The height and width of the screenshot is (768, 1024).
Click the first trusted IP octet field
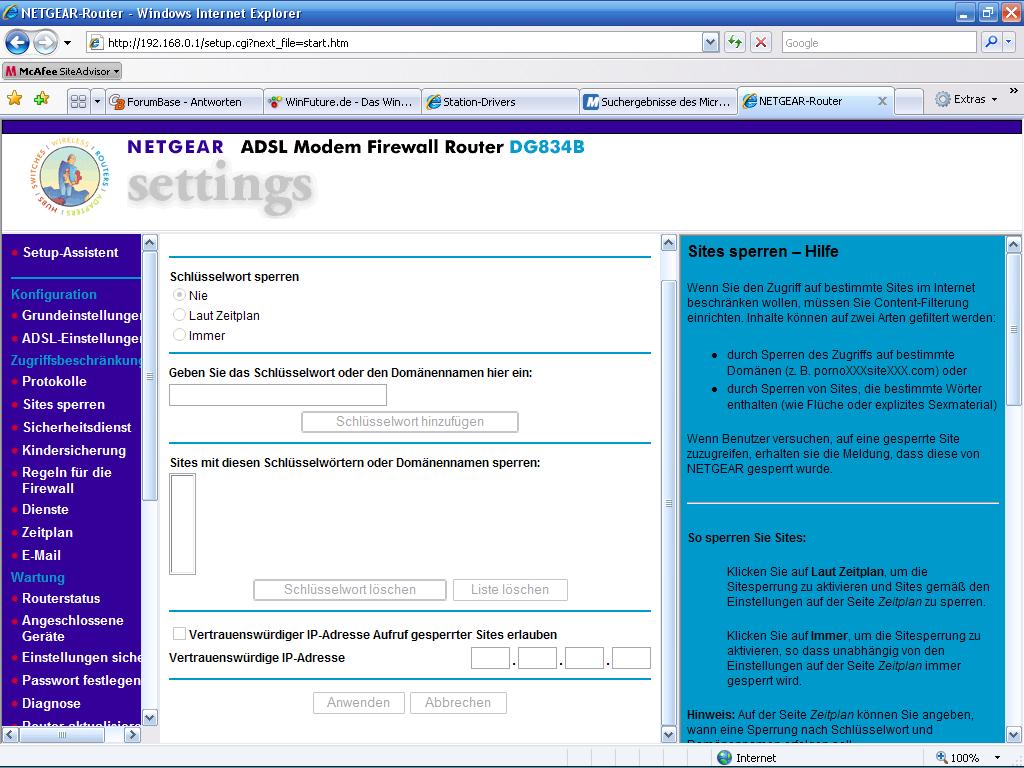490,658
